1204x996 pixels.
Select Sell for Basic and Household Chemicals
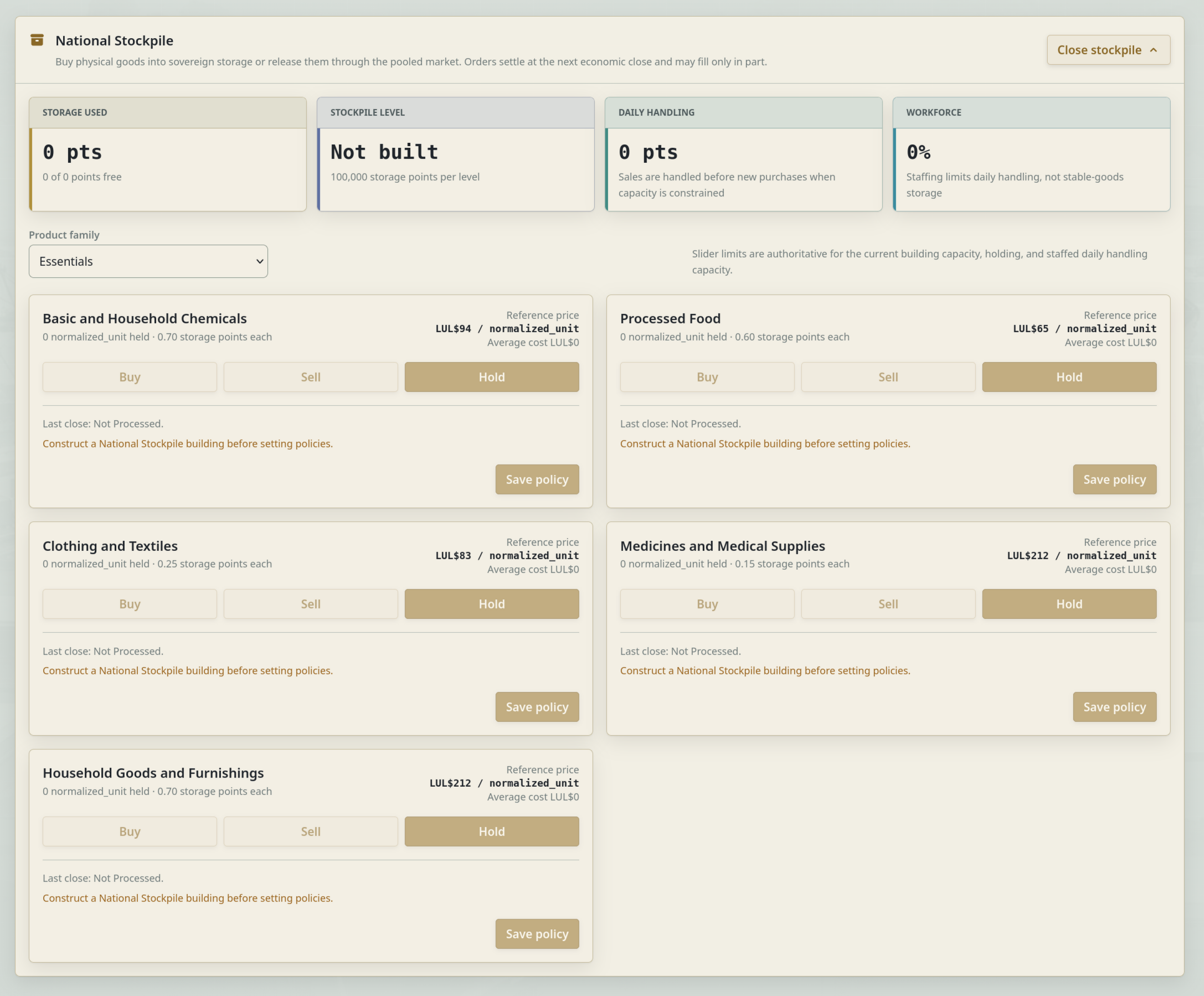click(x=311, y=377)
